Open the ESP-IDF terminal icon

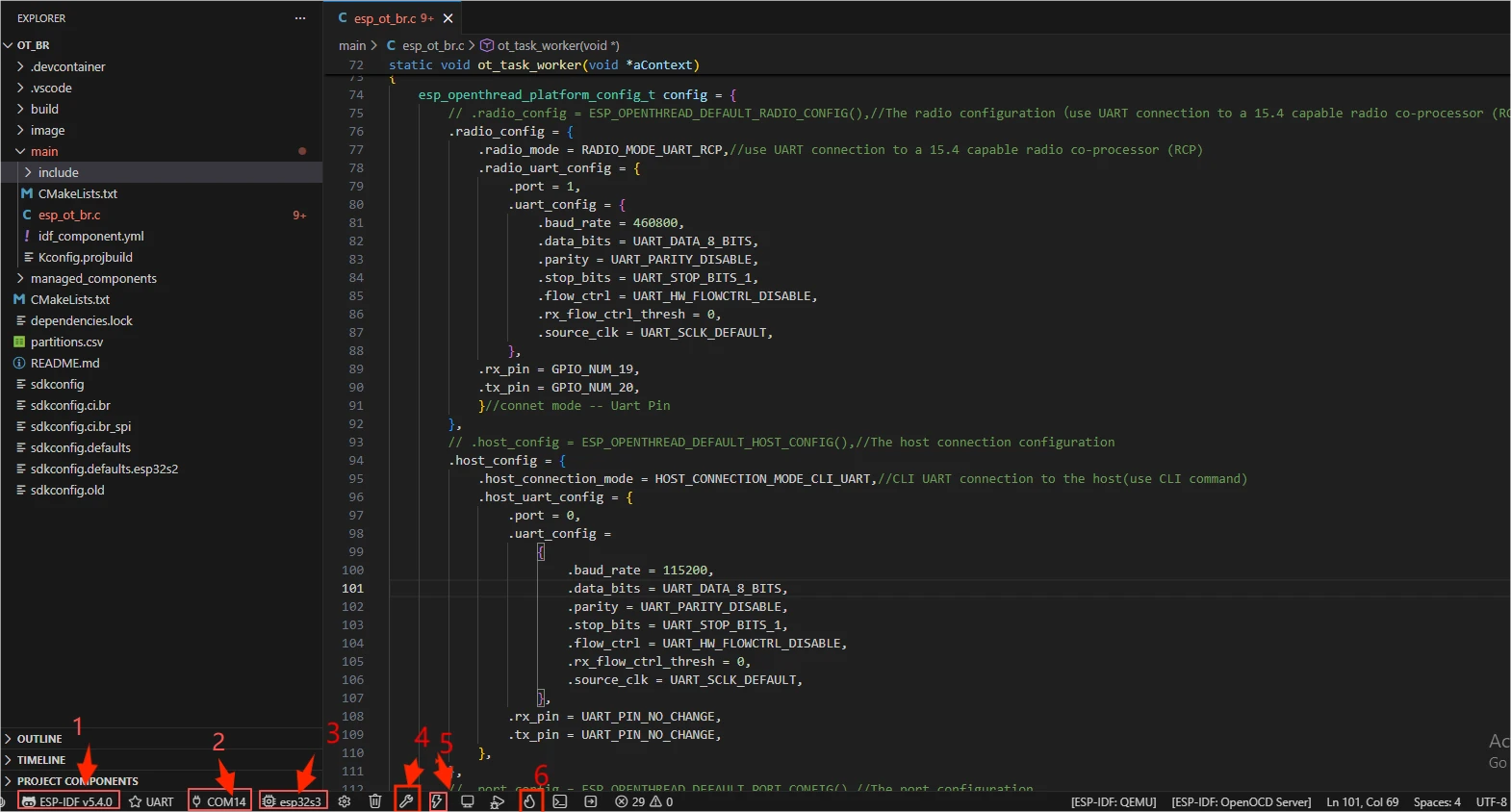(560, 801)
